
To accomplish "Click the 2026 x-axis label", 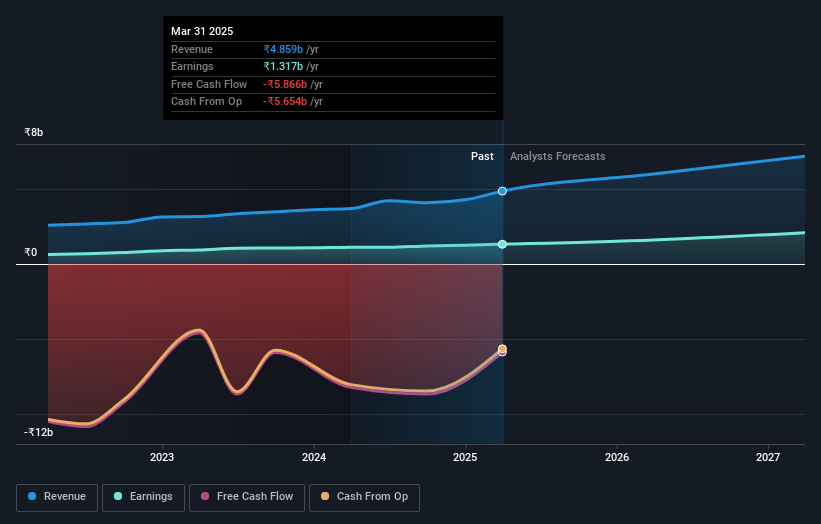I will click(617, 457).
